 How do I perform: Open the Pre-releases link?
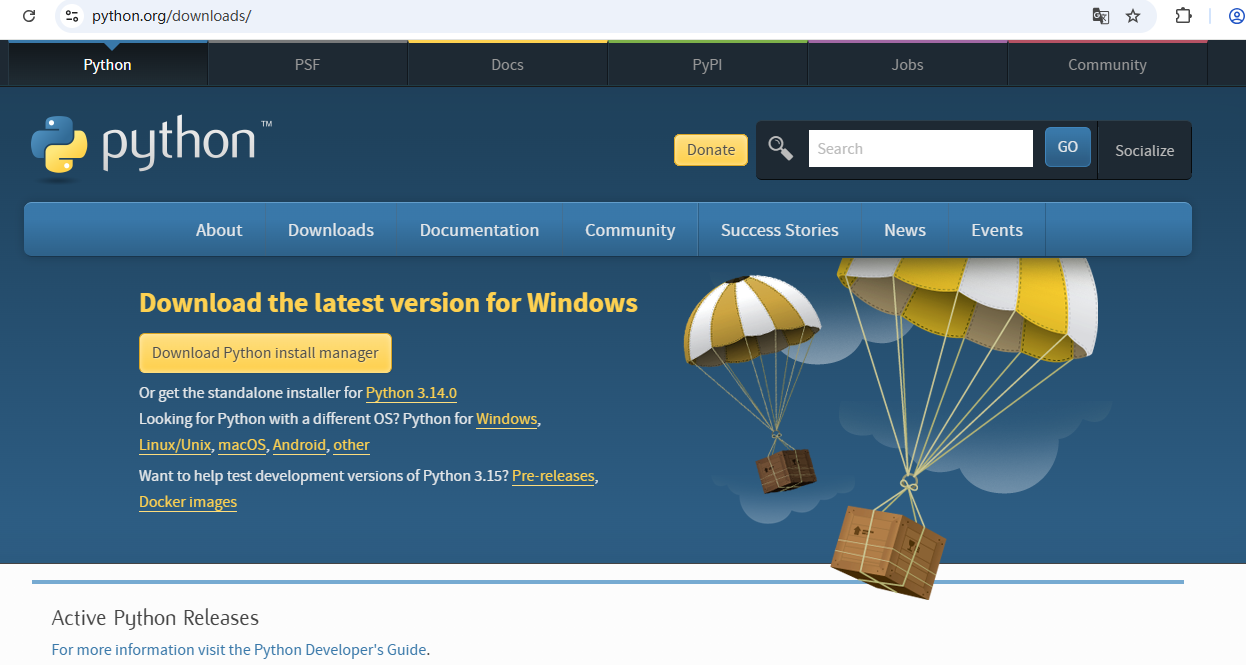553,476
